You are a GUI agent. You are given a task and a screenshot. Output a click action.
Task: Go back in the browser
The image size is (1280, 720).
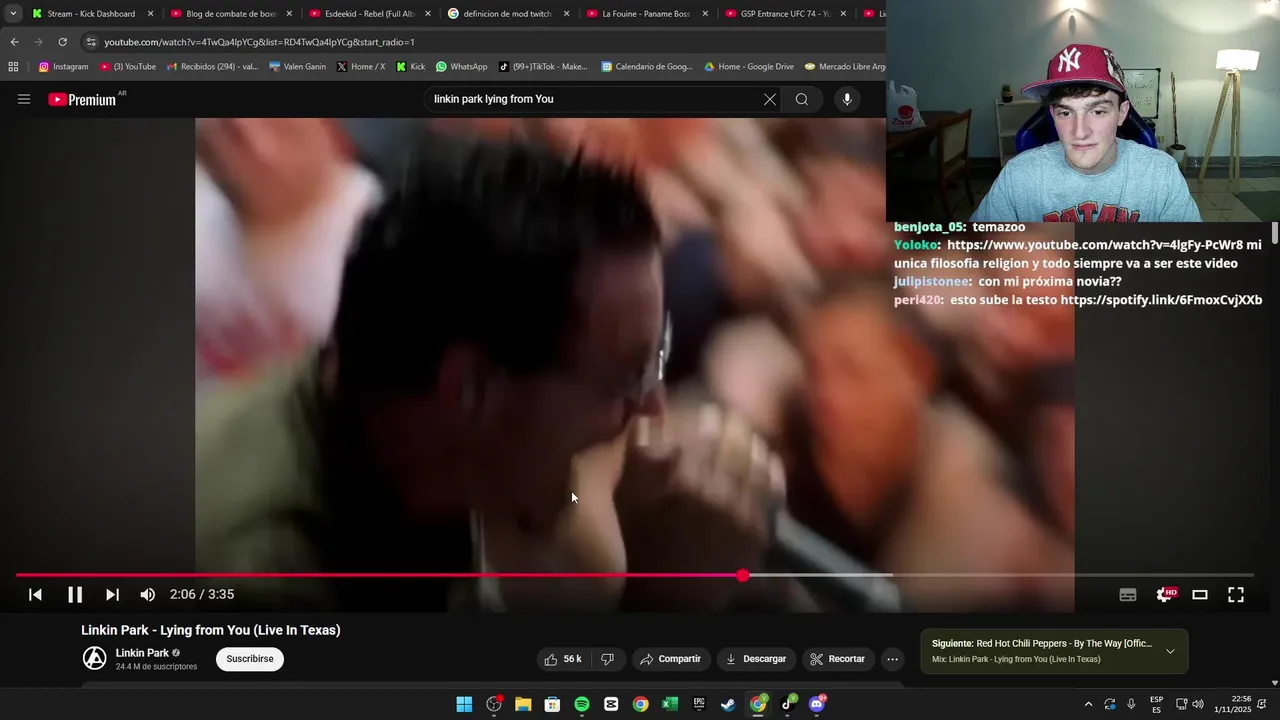click(x=14, y=42)
